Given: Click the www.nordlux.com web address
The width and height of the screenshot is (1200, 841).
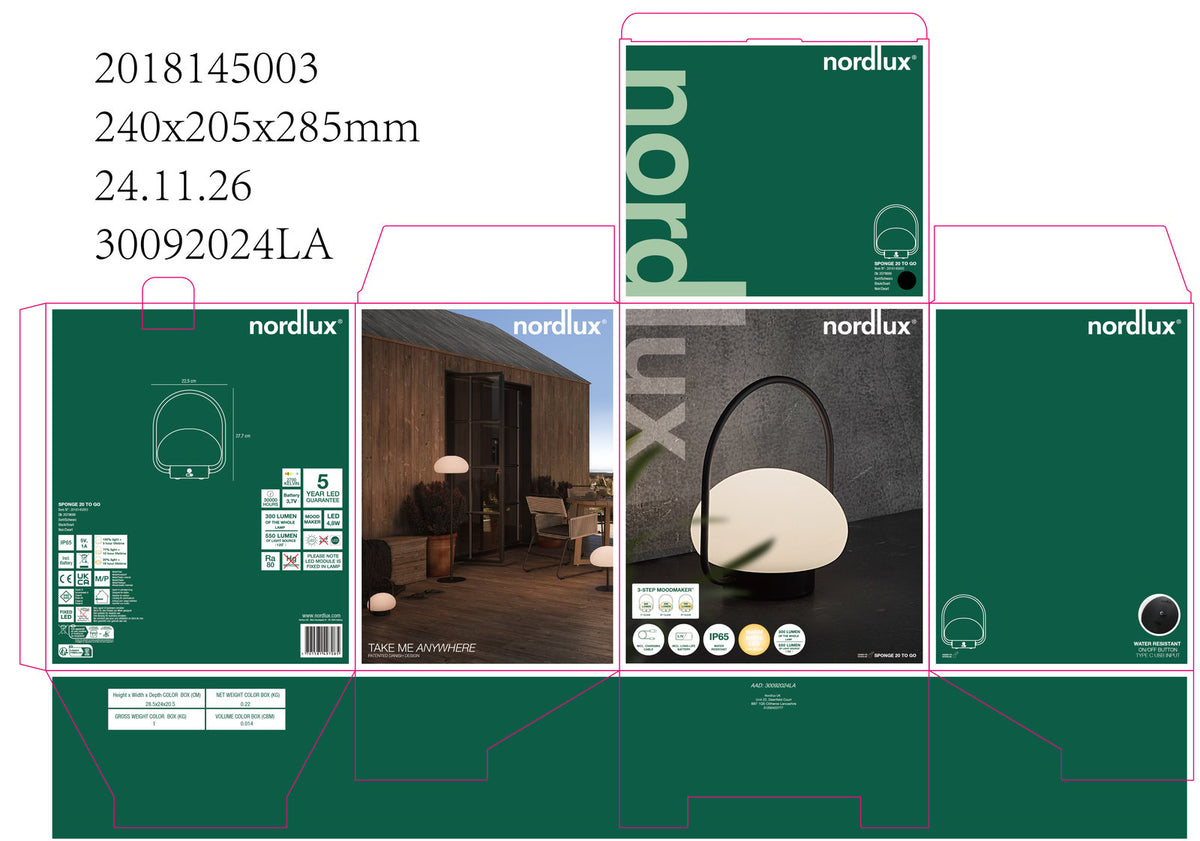Looking at the screenshot, I should [x=321, y=616].
